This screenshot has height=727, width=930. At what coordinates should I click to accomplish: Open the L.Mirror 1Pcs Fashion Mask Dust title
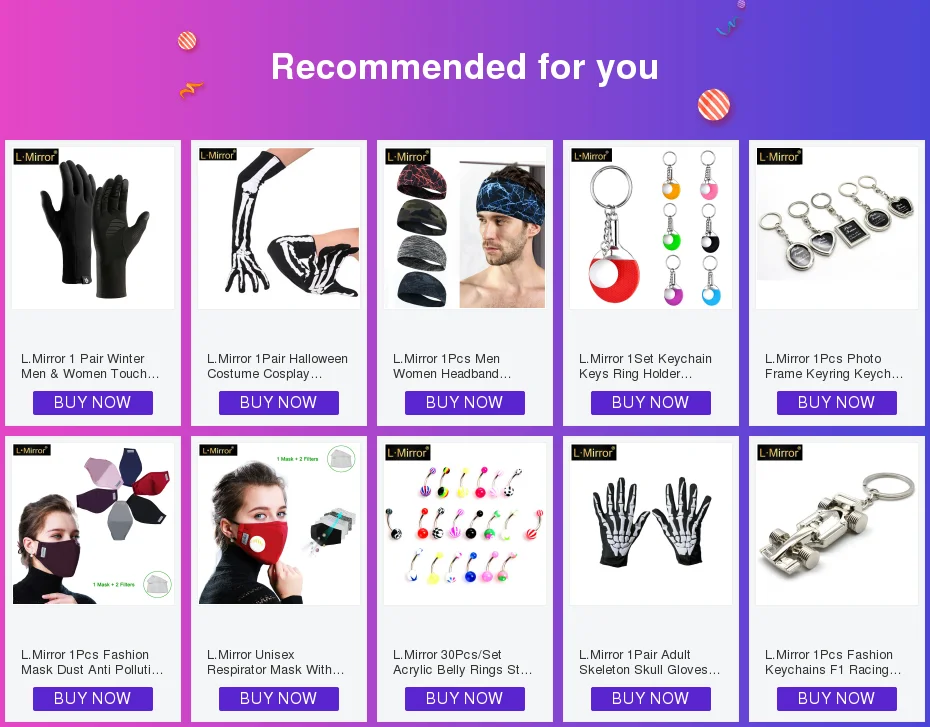[x=92, y=662]
